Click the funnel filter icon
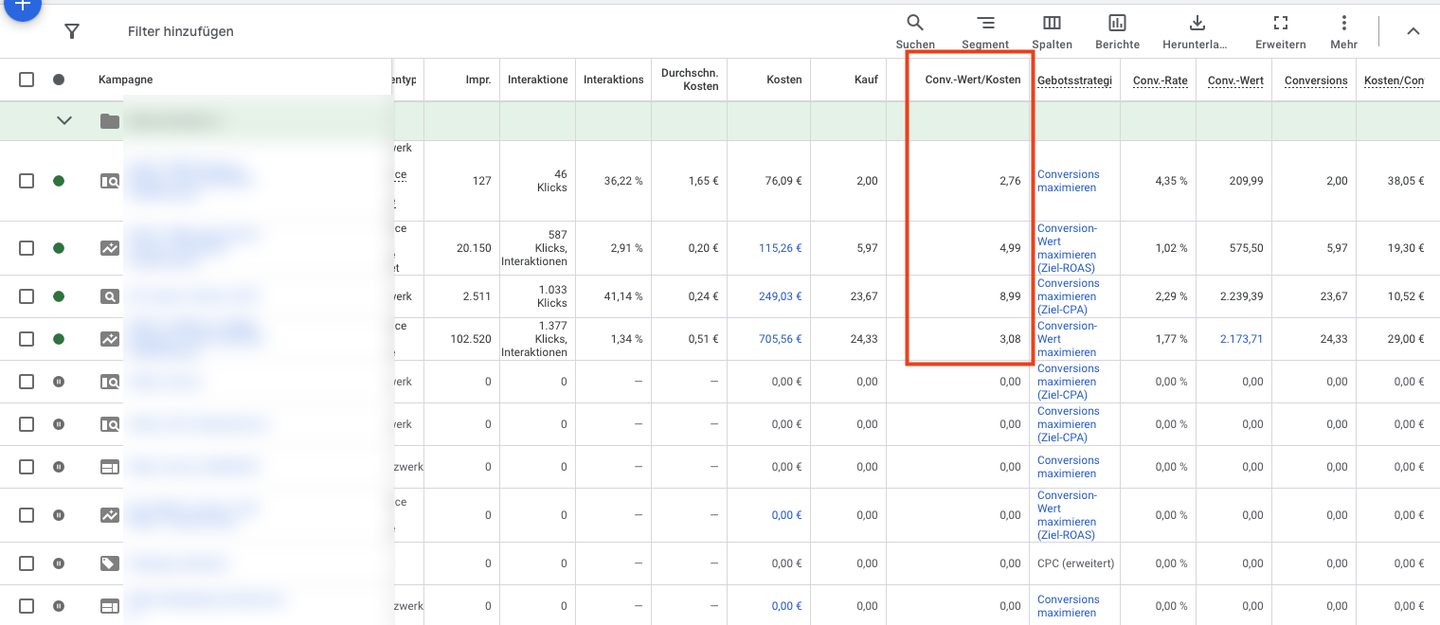1440x625 pixels. pyautogui.click(x=72, y=31)
